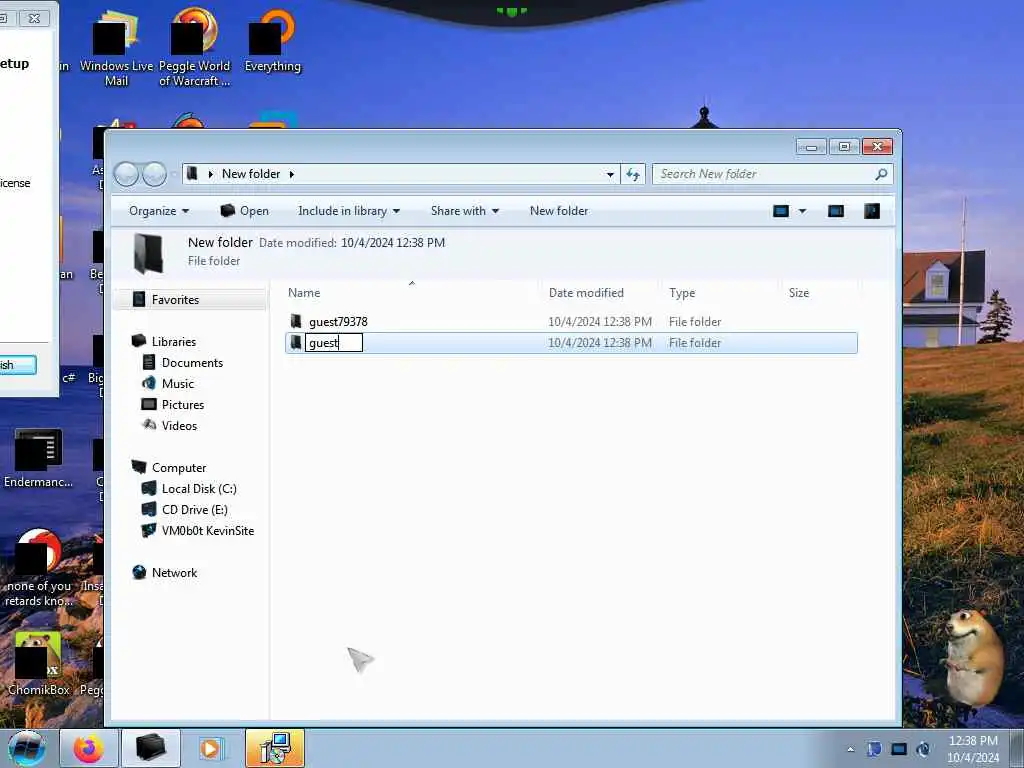This screenshot has height=768, width=1024.
Task: Open the 'none of you' desktop shortcut
Action: (38, 567)
